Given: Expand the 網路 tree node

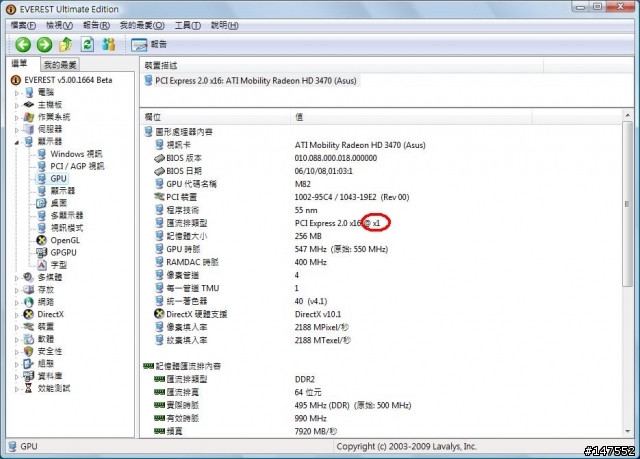Looking at the screenshot, I should (17, 302).
